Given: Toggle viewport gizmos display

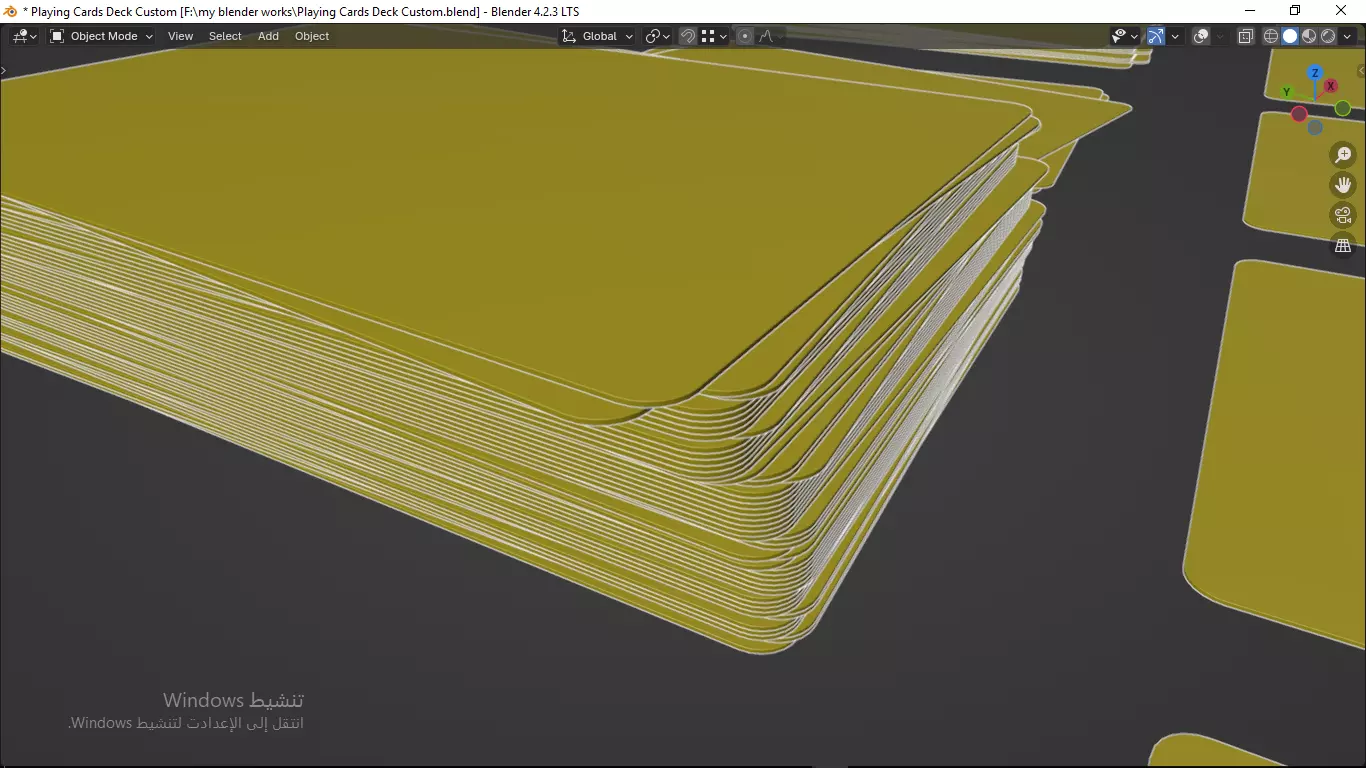Looking at the screenshot, I should click(x=1156, y=36).
